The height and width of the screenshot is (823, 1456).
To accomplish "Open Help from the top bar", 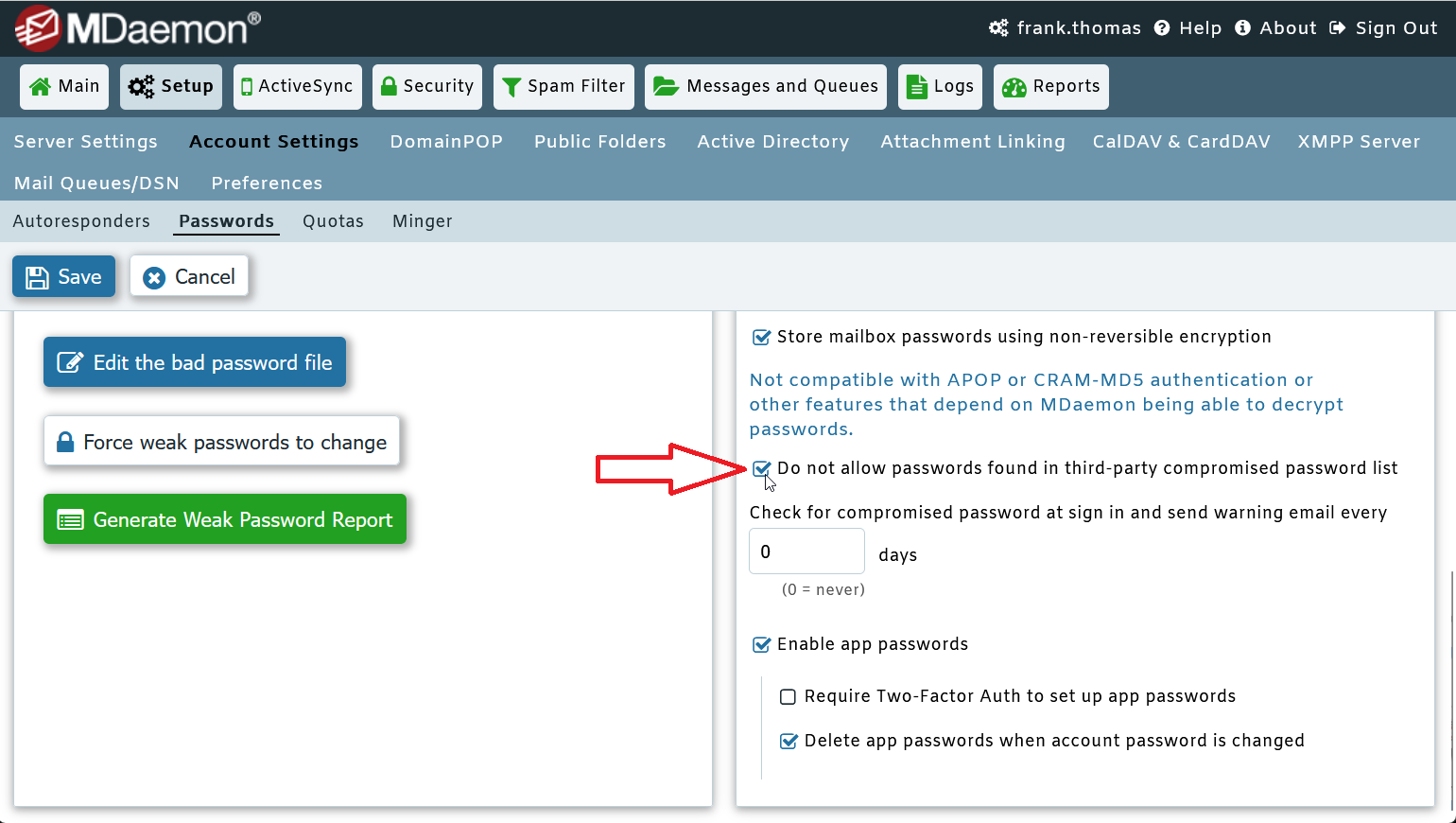I will (1187, 27).
